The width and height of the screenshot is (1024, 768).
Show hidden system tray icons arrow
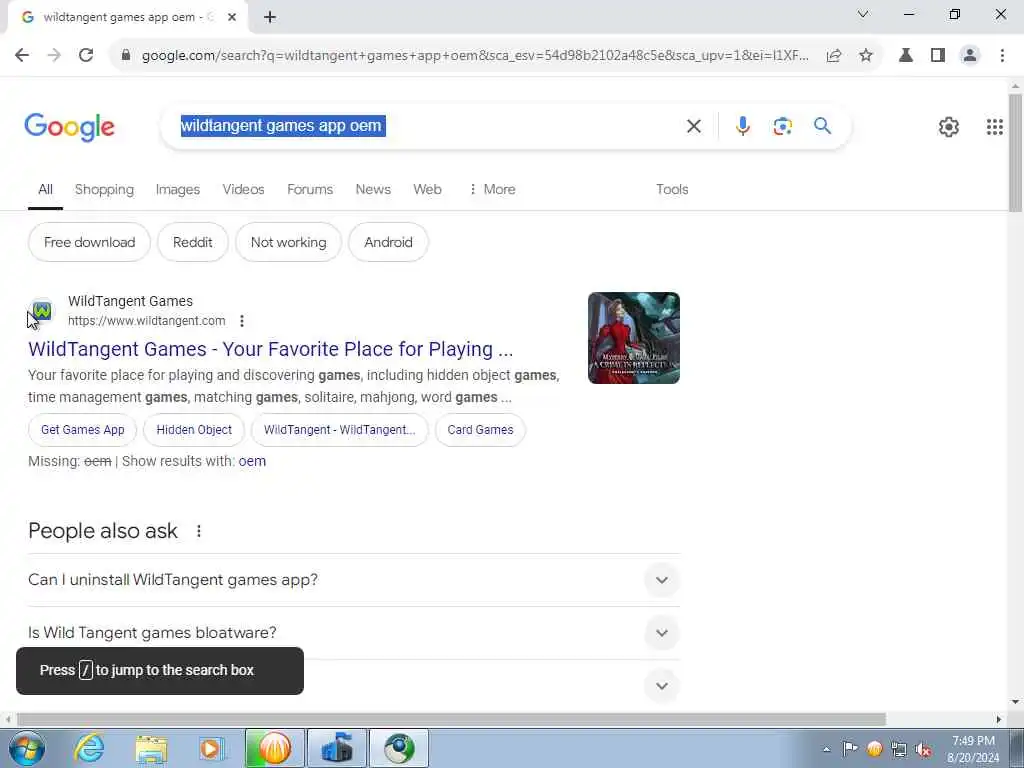tap(826, 749)
